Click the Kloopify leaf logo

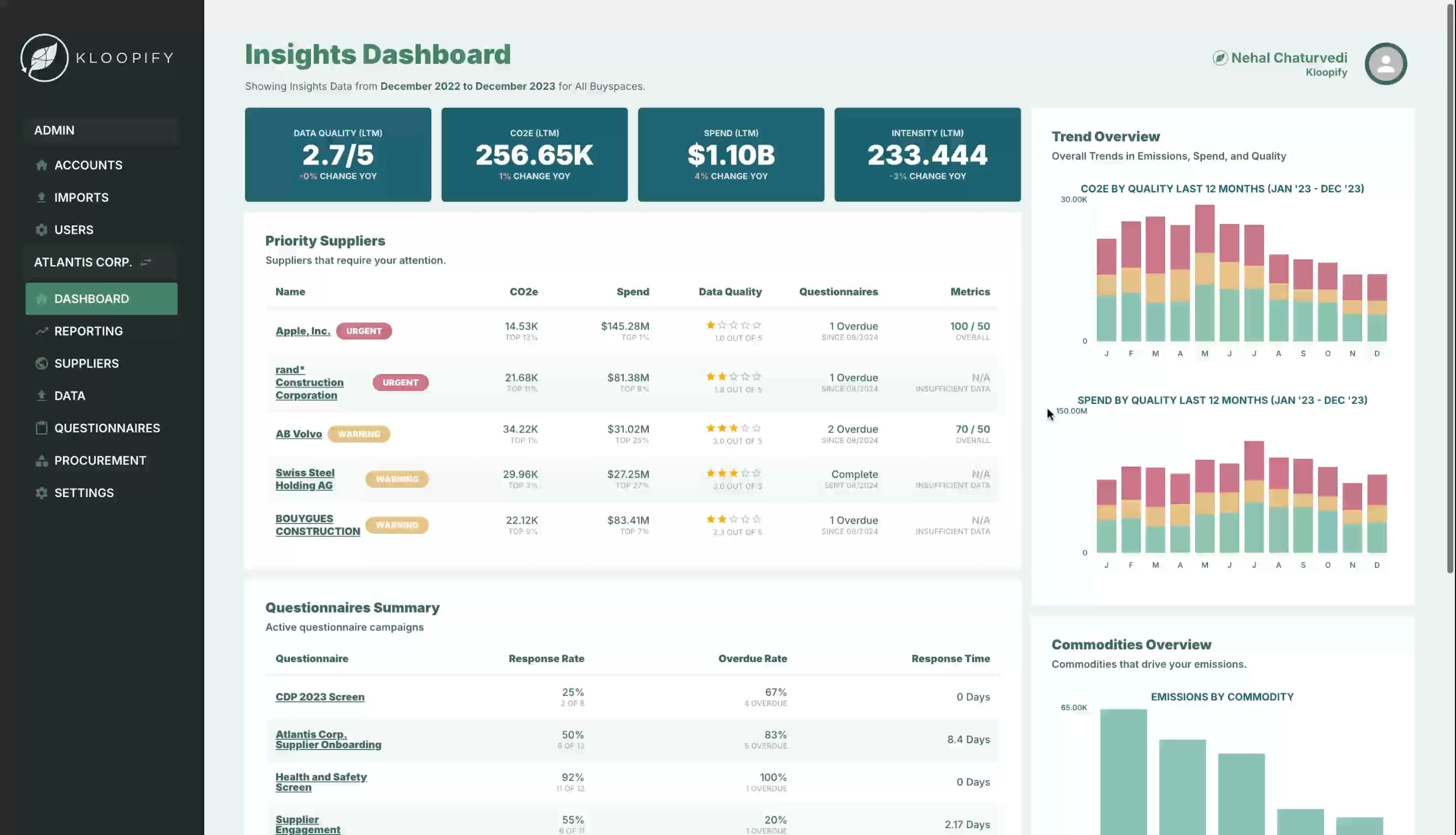click(x=45, y=57)
